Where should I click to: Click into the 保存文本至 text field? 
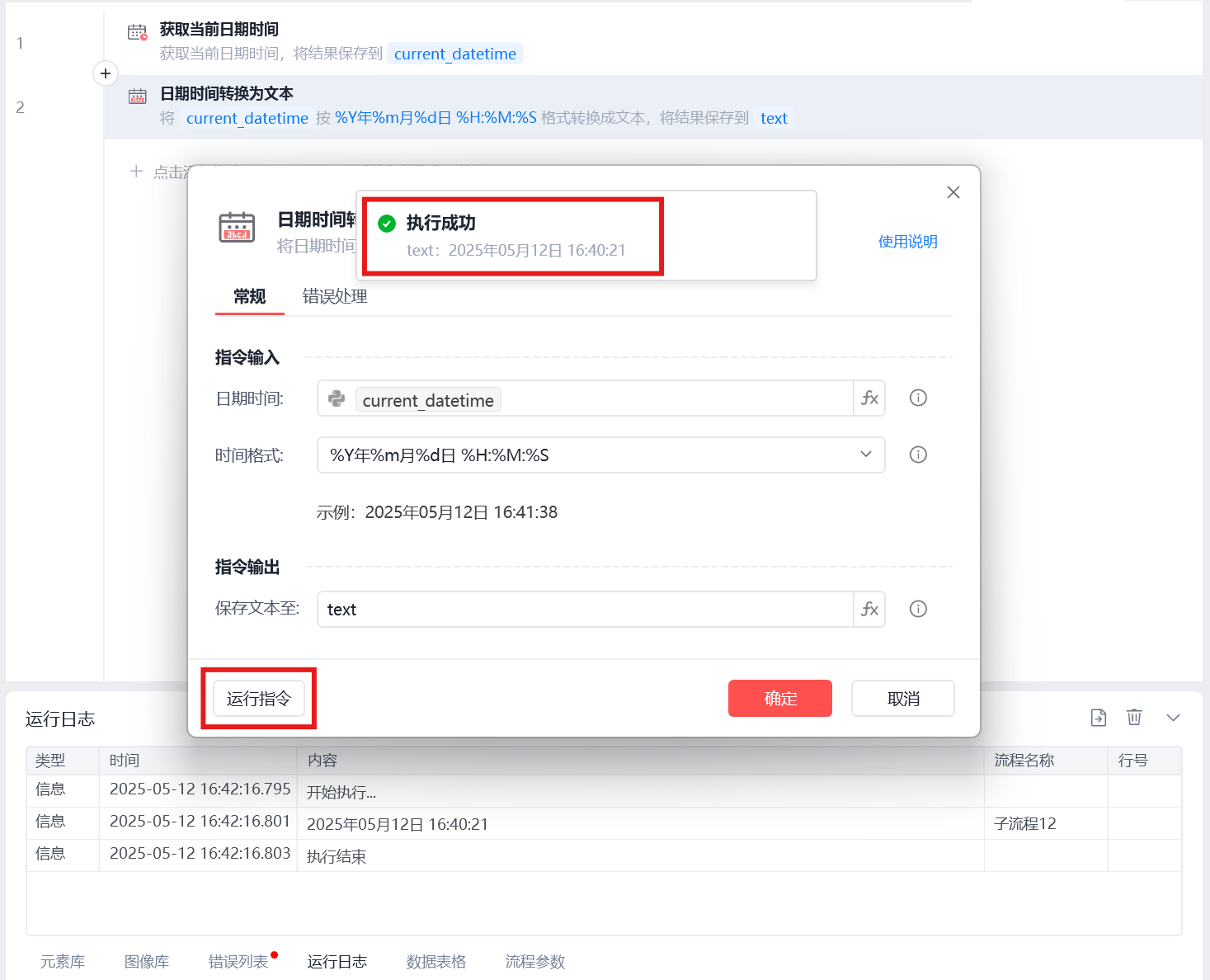point(586,610)
